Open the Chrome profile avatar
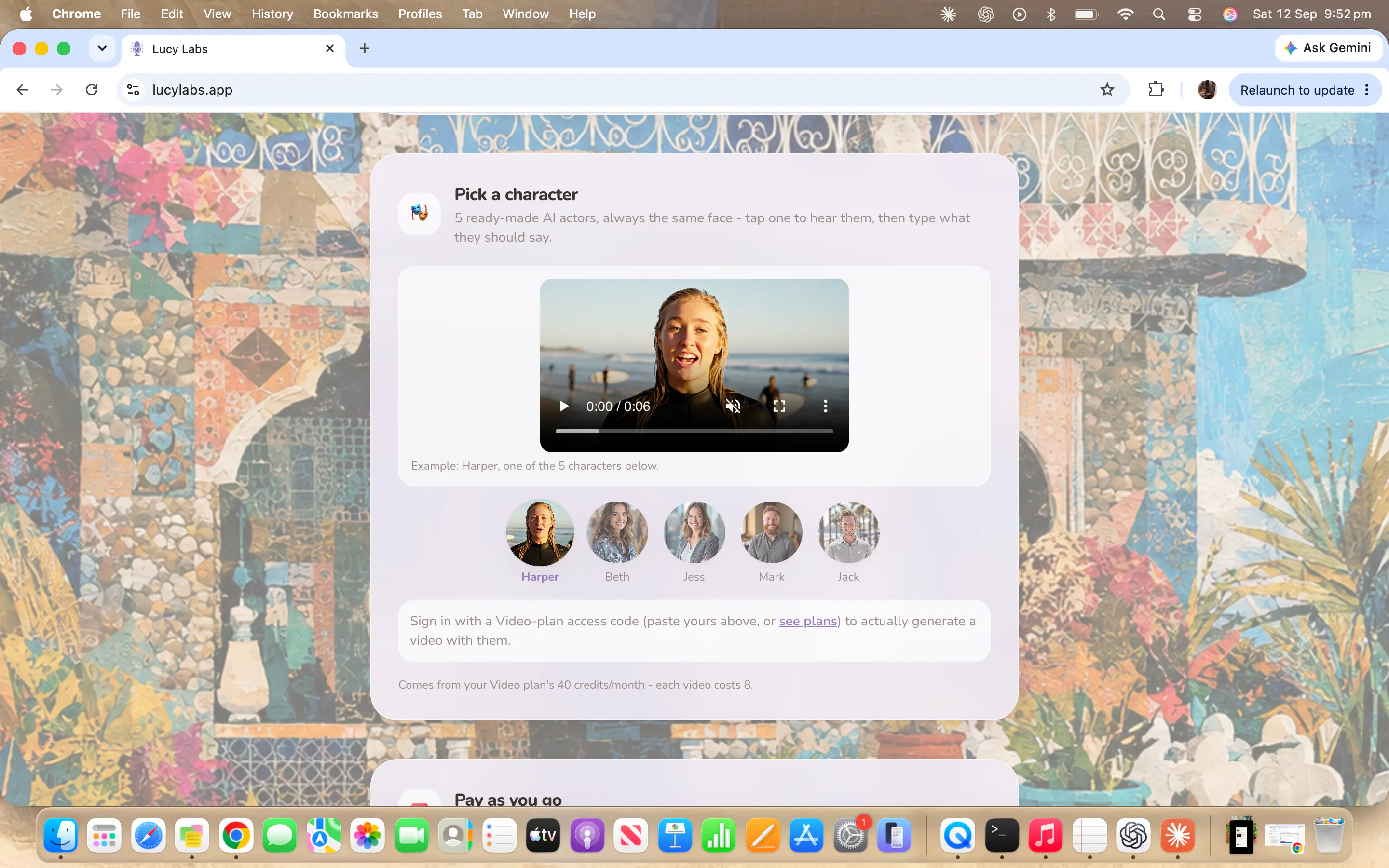The height and width of the screenshot is (868, 1389). (x=1207, y=90)
